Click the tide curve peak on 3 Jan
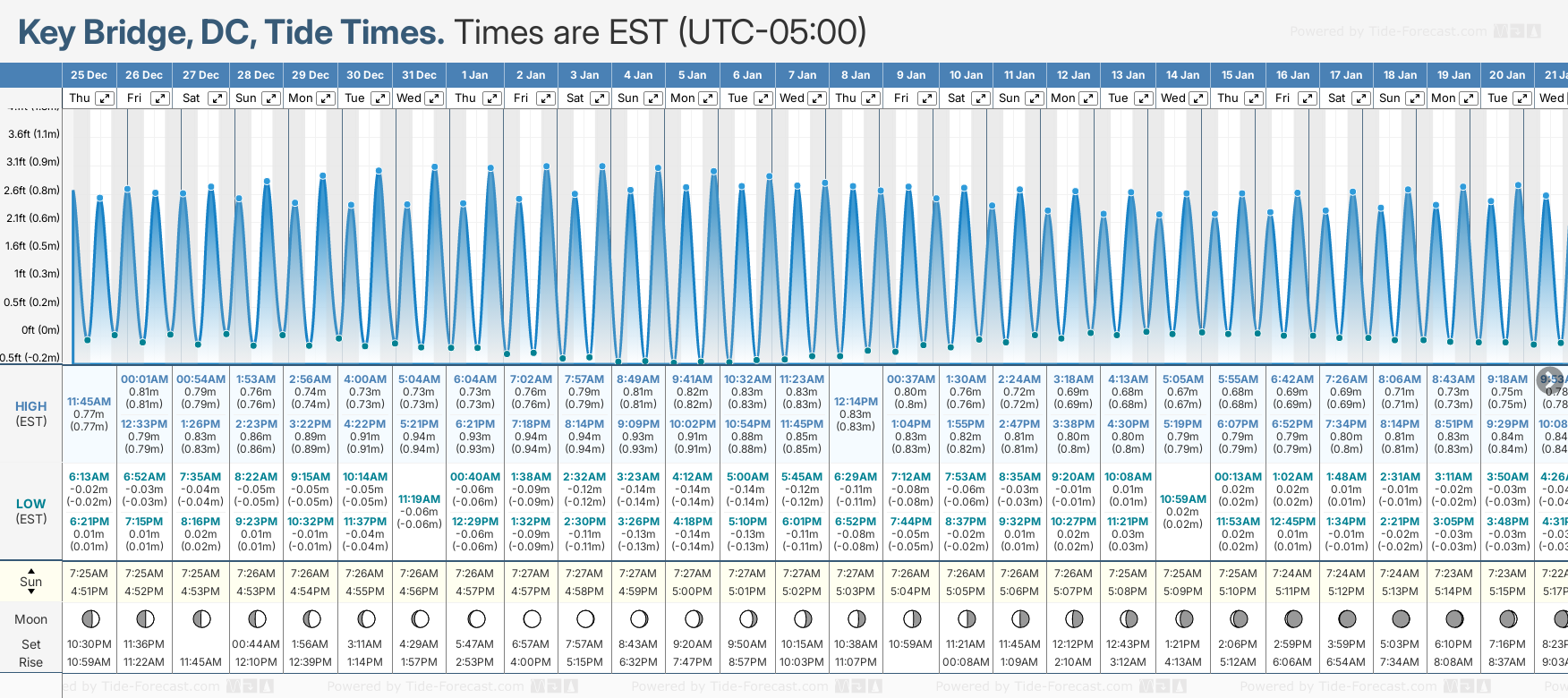This screenshot has height=698, width=1568. coord(602,166)
